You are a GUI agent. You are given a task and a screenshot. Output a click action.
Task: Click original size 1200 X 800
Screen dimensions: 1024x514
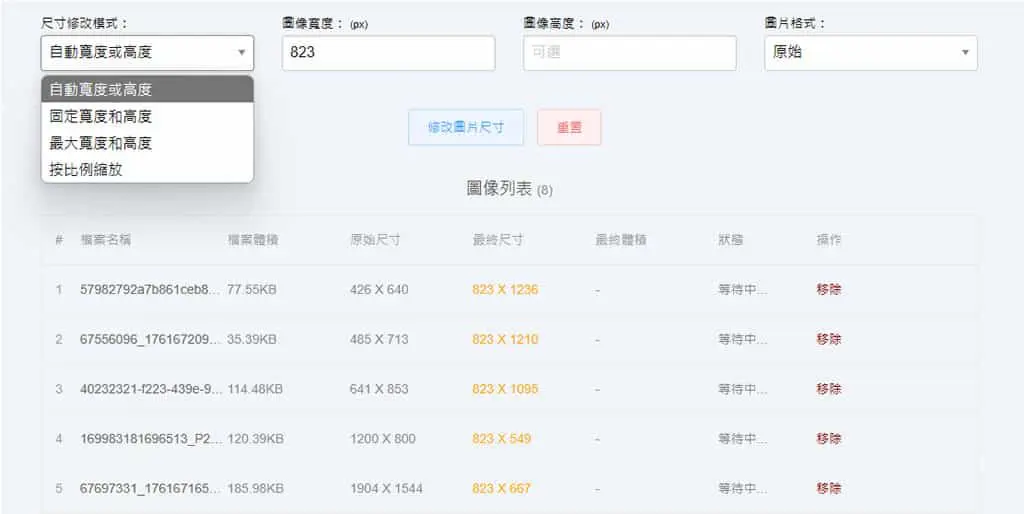(x=383, y=438)
